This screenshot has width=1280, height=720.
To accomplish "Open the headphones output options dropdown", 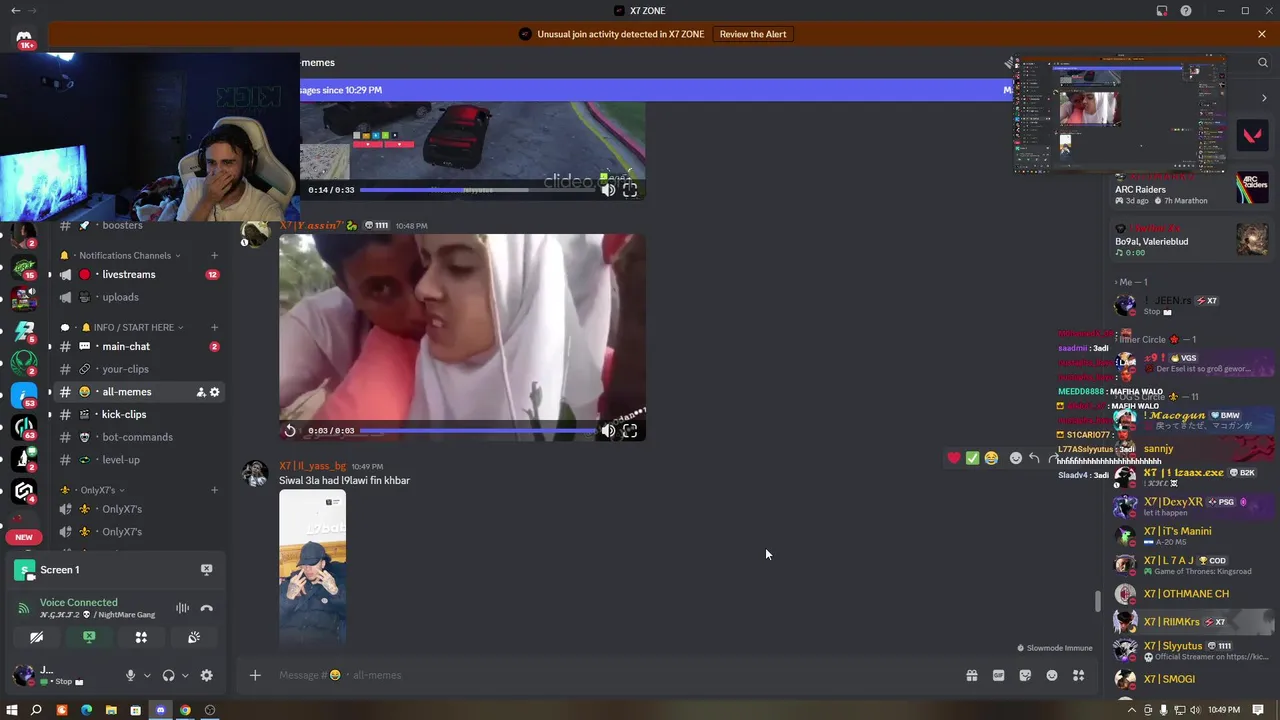I will tap(185, 675).
